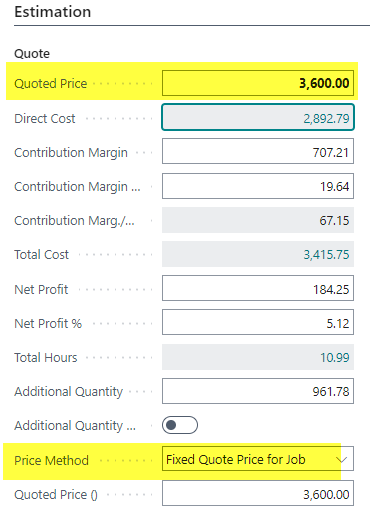Image resolution: width=370 pixels, height=521 pixels.
Task: Click the bottom Quoted Price () field
Action: click(258, 493)
